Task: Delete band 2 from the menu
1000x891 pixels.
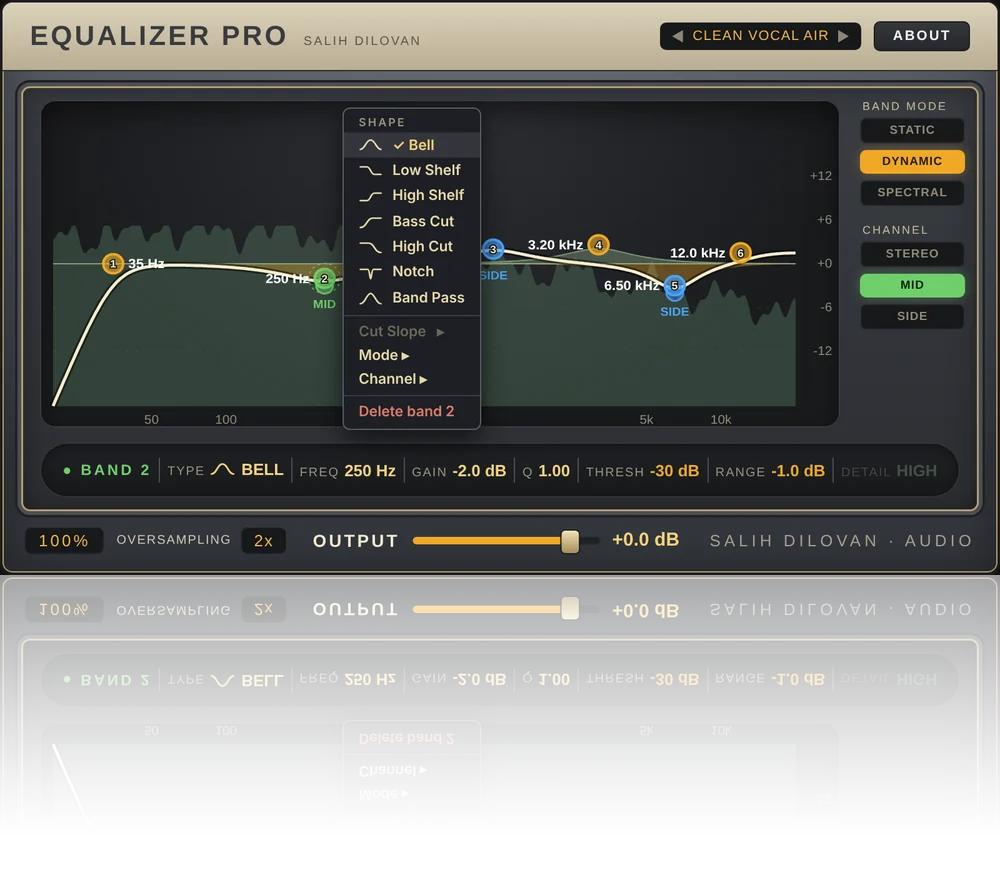Action: click(x=412, y=411)
